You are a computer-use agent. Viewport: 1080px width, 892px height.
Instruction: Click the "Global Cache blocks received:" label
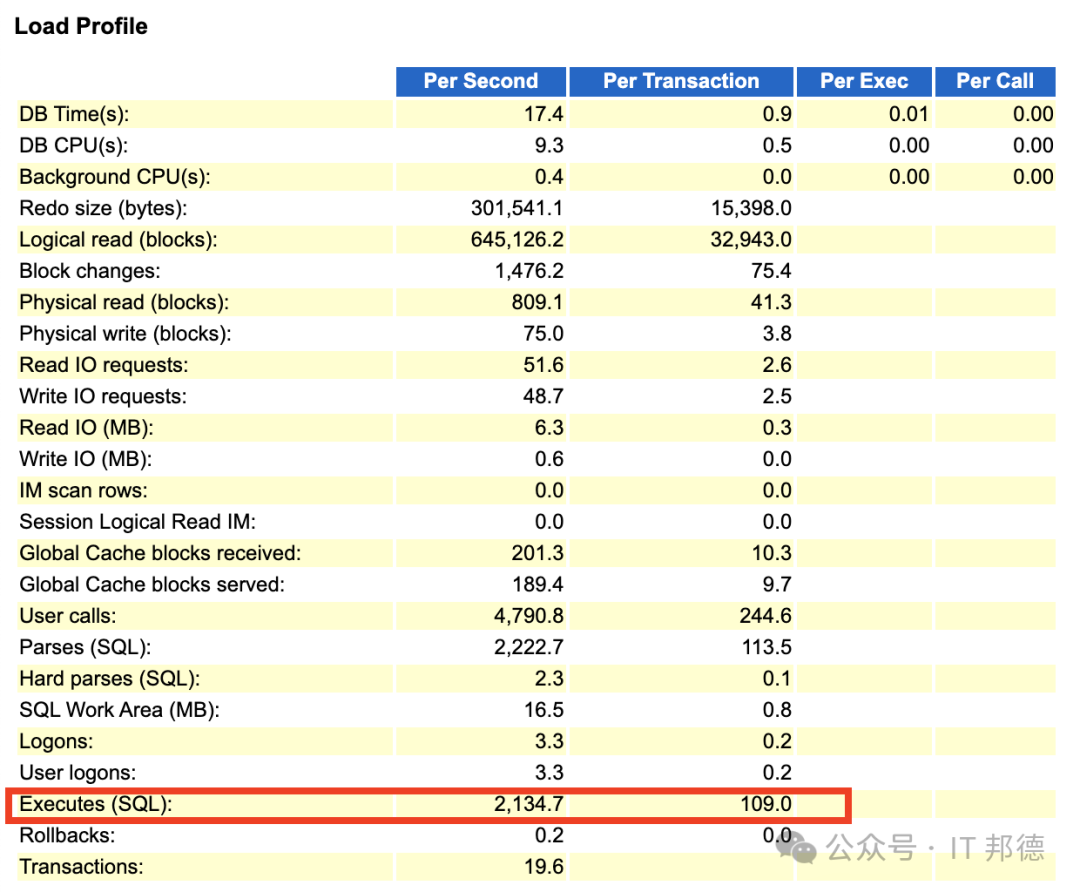[x=160, y=553]
